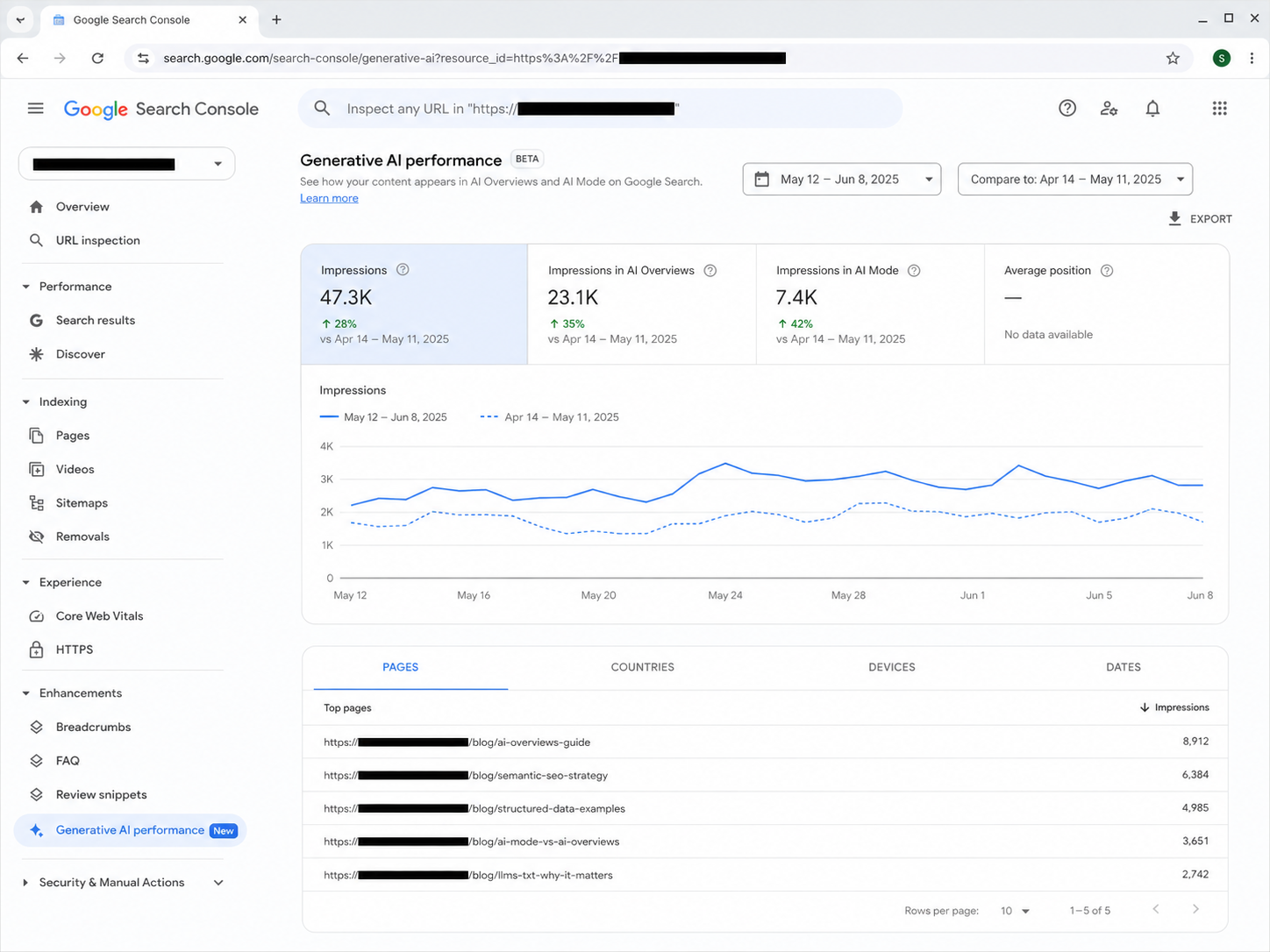Click the Sitemaps icon in sidebar

click(x=36, y=503)
